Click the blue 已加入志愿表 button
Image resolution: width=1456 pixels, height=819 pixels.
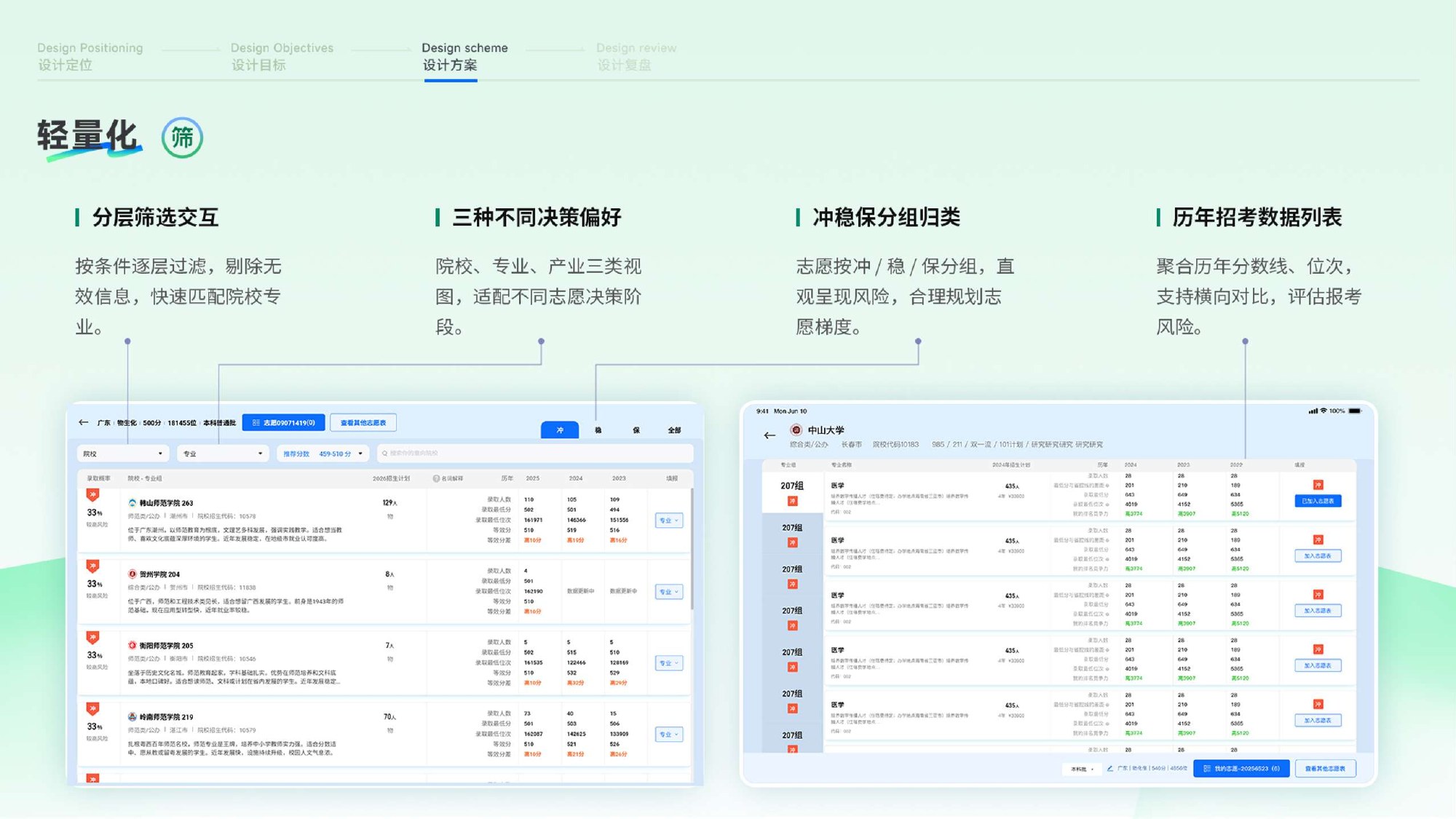click(x=1318, y=501)
